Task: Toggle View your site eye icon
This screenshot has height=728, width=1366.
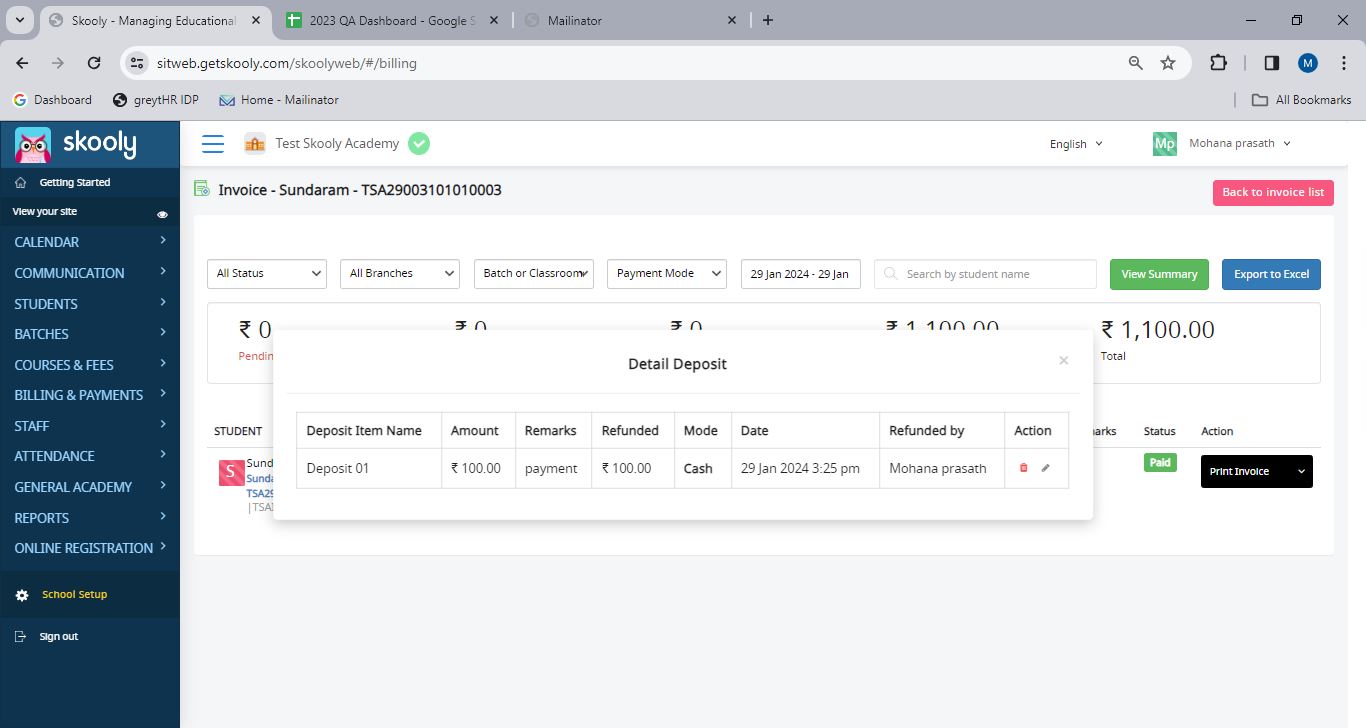Action: pyautogui.click(x=162, y=214)
